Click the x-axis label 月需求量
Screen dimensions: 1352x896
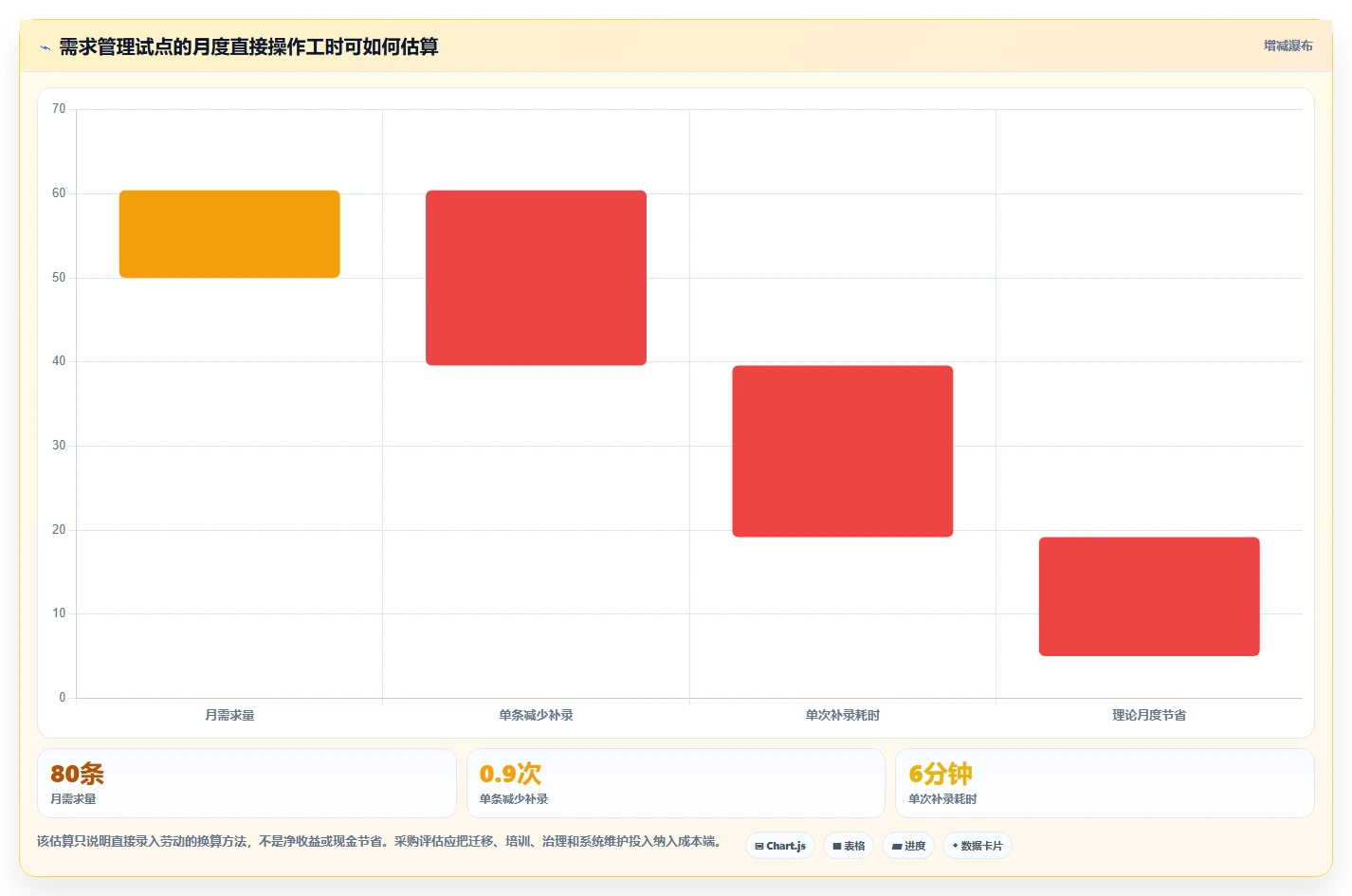click(x=229, y=715)
